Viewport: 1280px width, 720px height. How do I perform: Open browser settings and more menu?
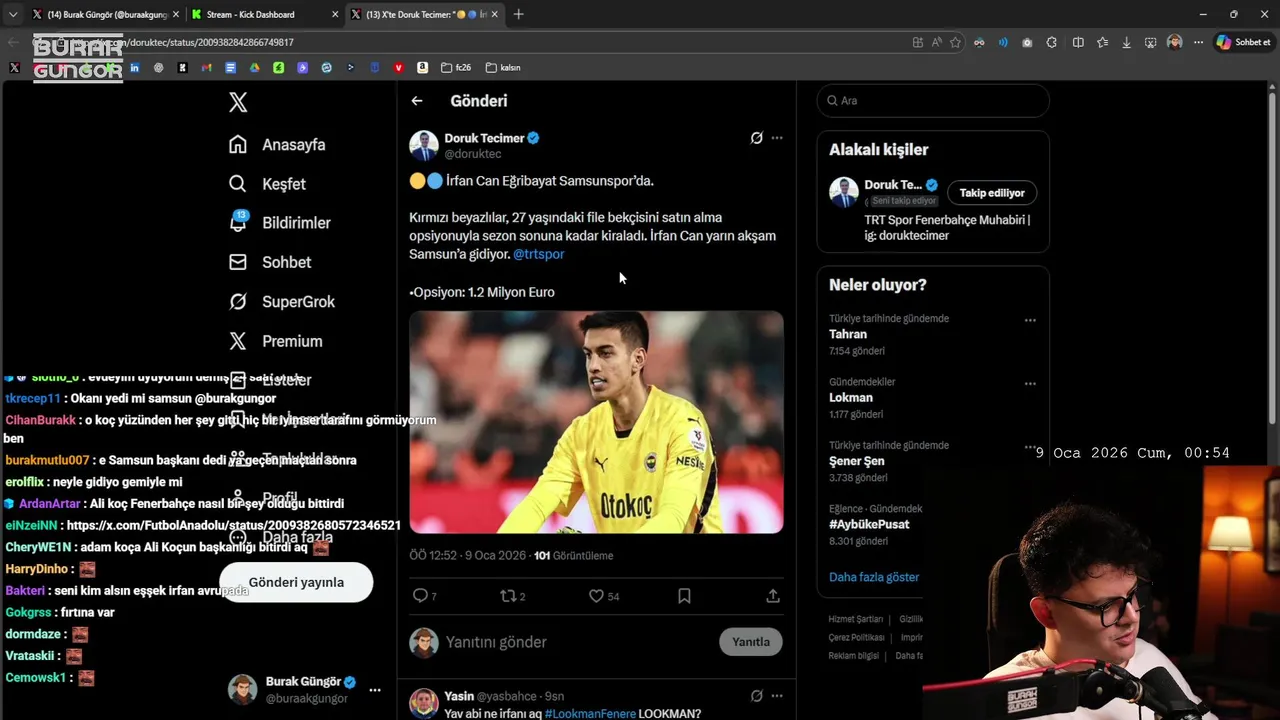1198,42
